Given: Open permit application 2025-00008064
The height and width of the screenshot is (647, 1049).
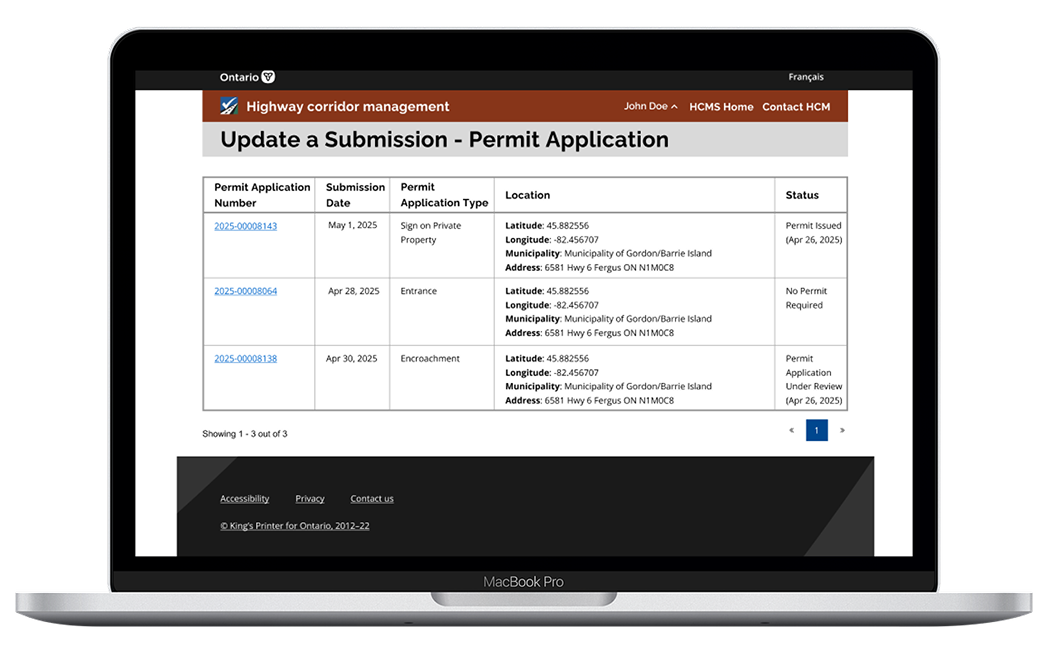Looking at the screenshot, I should click(x=246, y=291).
